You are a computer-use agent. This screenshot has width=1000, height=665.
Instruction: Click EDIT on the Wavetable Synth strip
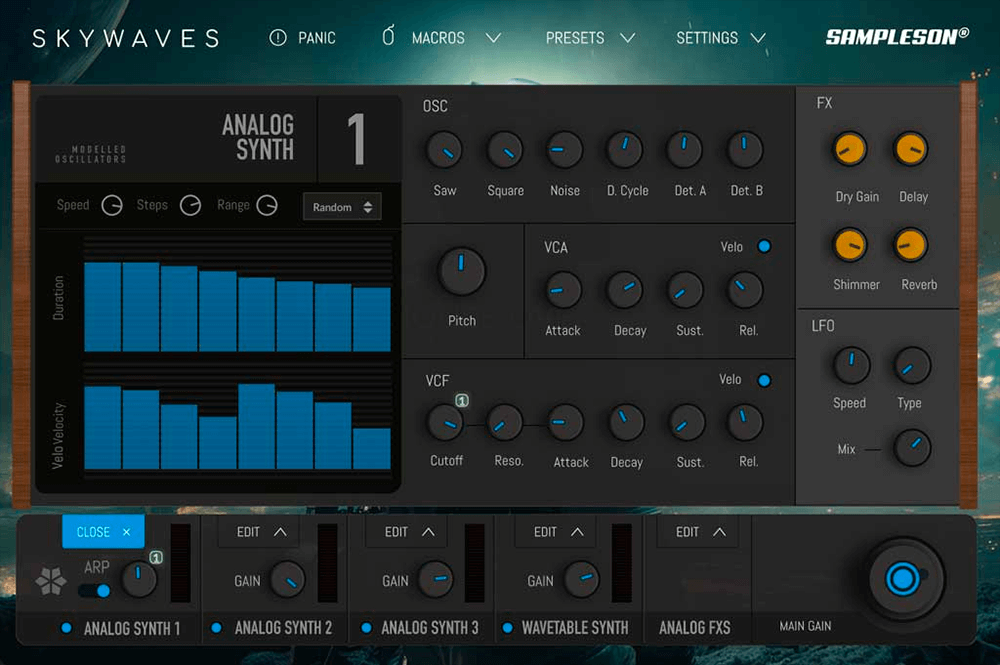pyautogui.click(x=554, y=532)
